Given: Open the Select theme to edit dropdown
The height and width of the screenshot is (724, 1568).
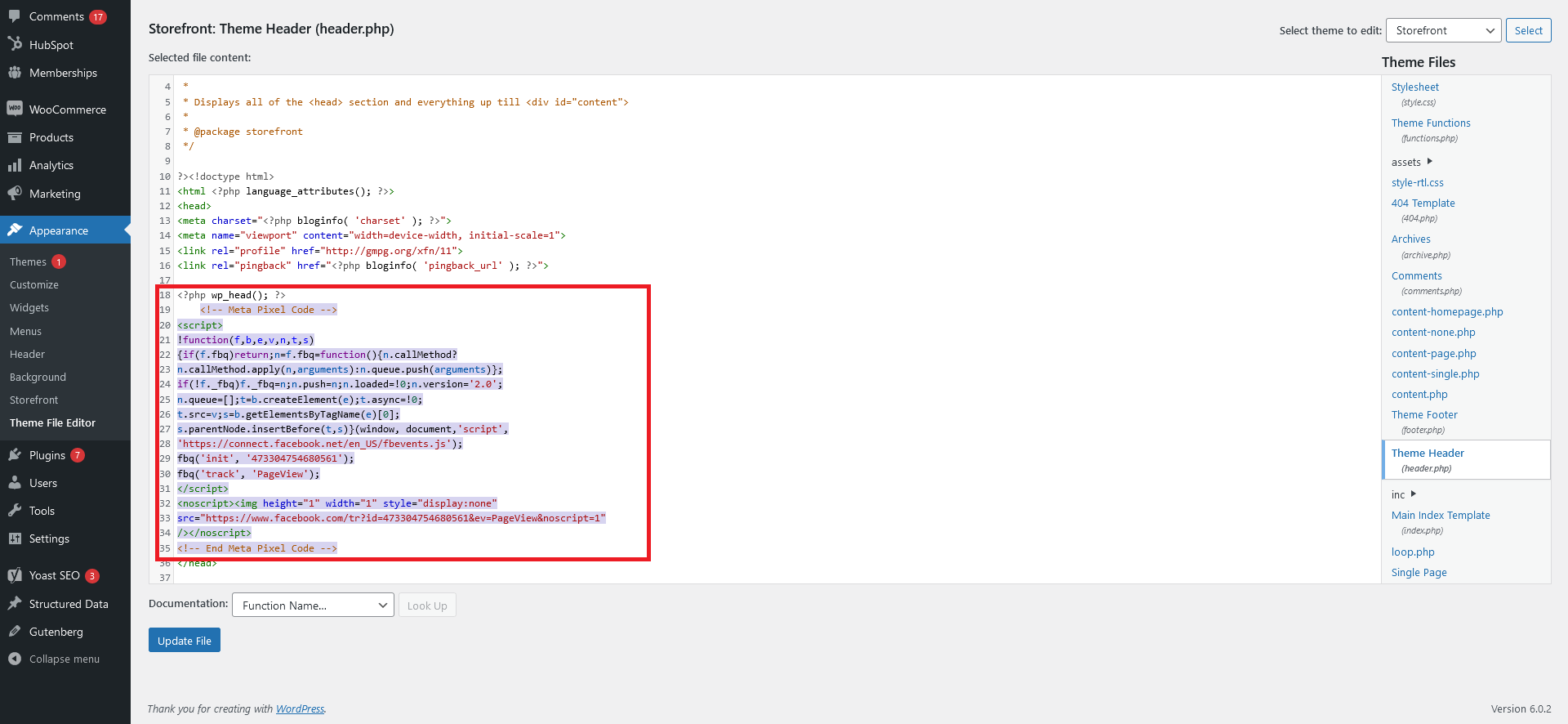Looking at the screenshot, I should coord(1443,30).
